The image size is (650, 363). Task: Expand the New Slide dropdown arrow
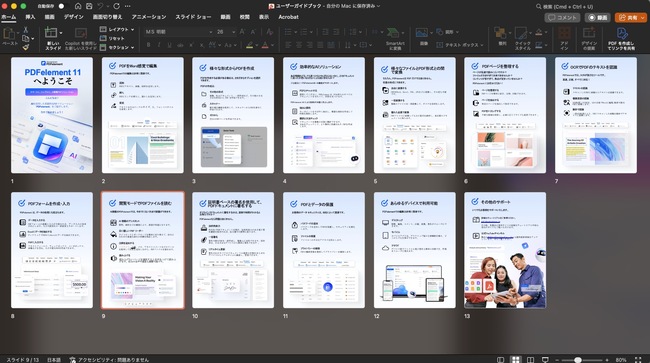coord(61,33)
